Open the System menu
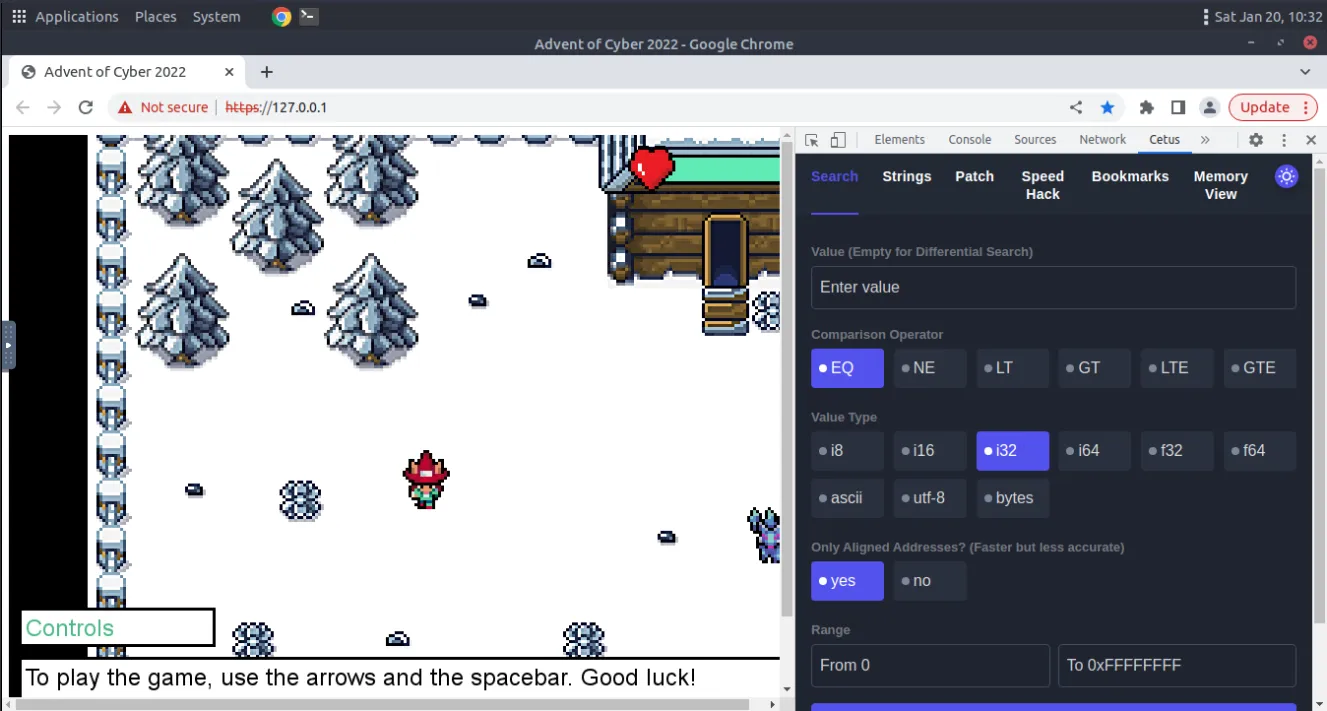The width and height of the screenshot is (1327, 711). 217,16
